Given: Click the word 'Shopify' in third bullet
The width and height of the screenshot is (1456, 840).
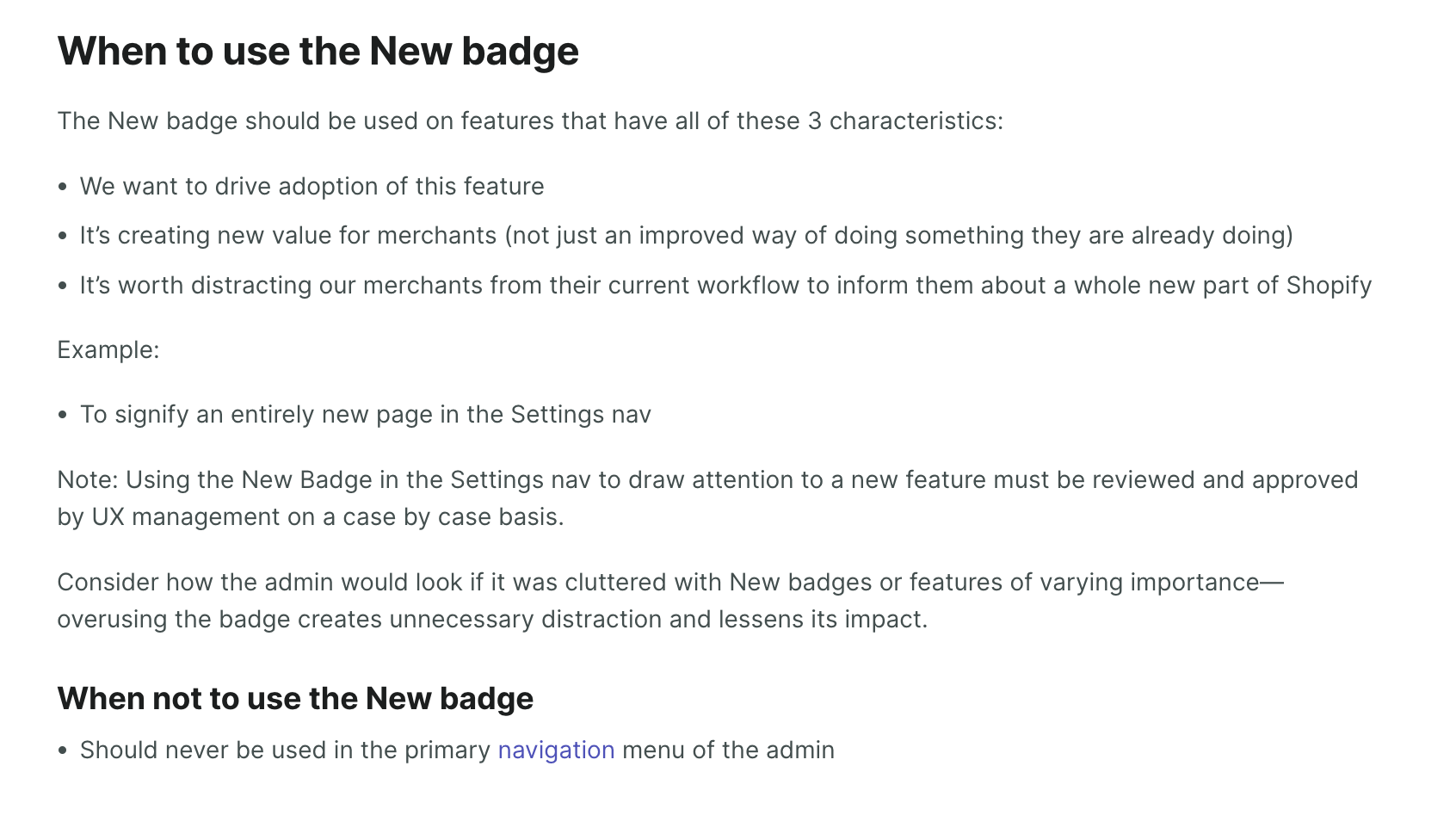Looking at the screenshot, I should pos(1329,285).
